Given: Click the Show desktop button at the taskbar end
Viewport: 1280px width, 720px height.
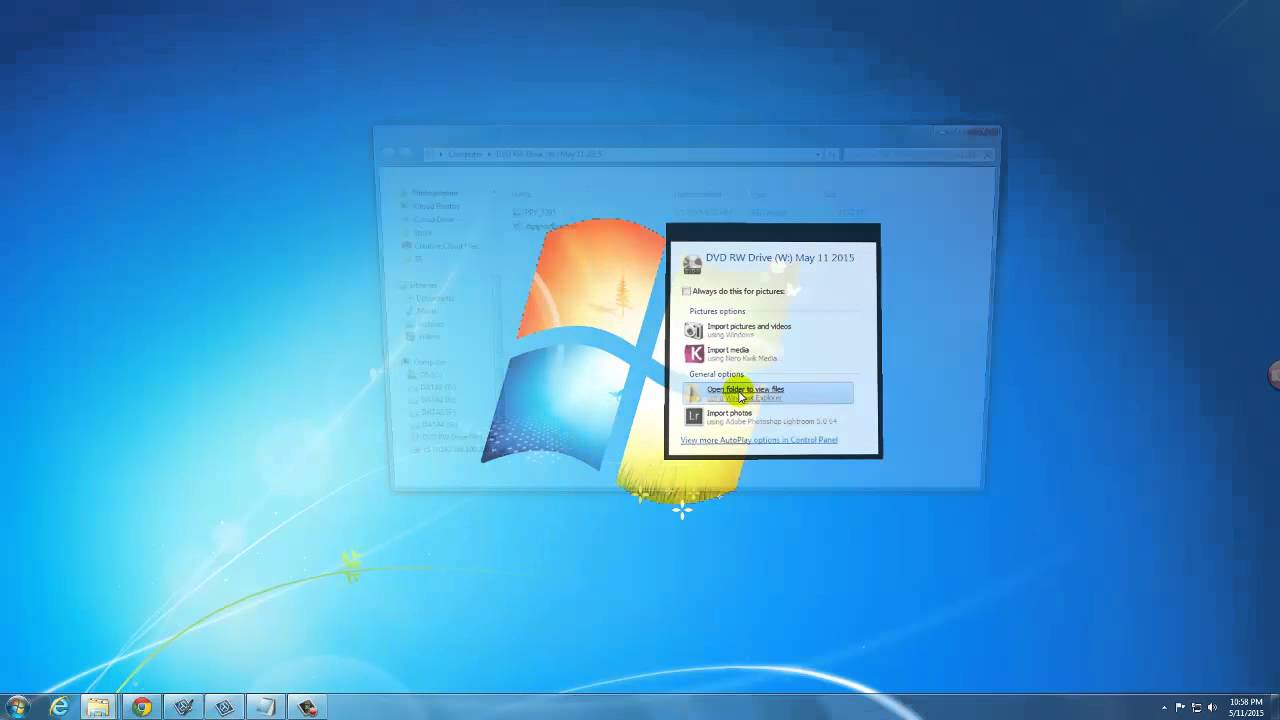Looking at the screenshot, I should pyautogui.click(x=1274, y=707).
